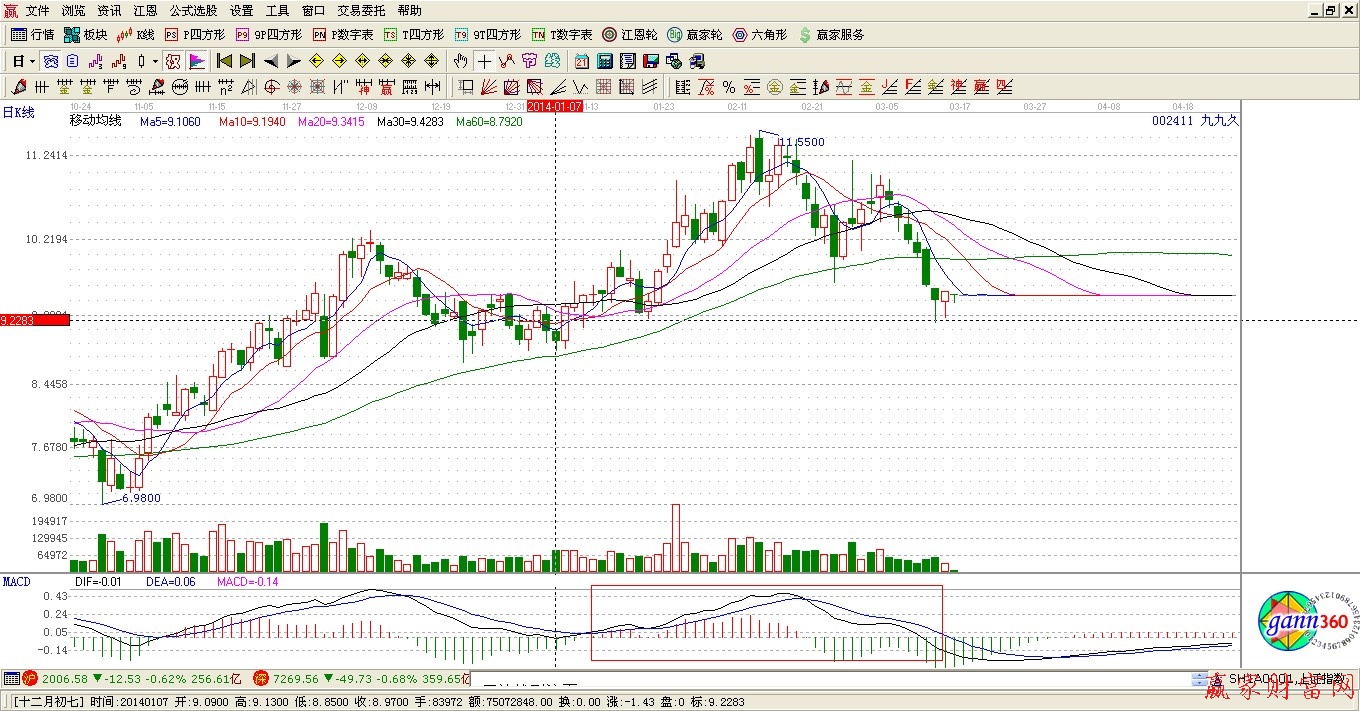Screen dimensions: 1360x711
Task: Open the 六角形 hexagon chart tool
Action: [x=759, y=34]
